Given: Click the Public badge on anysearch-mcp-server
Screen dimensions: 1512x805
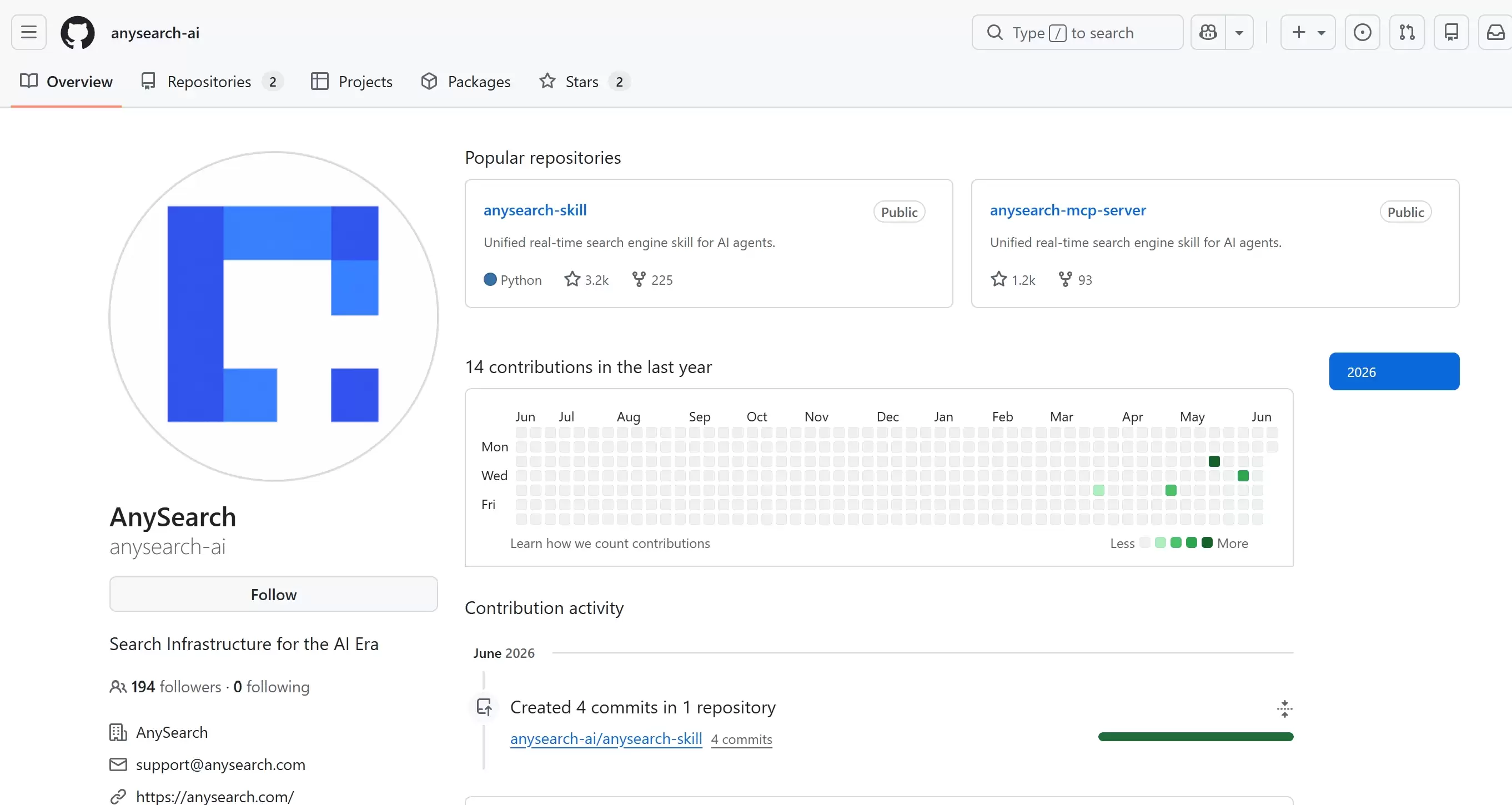Looking at the screenshot, I should coord(1405,212).
